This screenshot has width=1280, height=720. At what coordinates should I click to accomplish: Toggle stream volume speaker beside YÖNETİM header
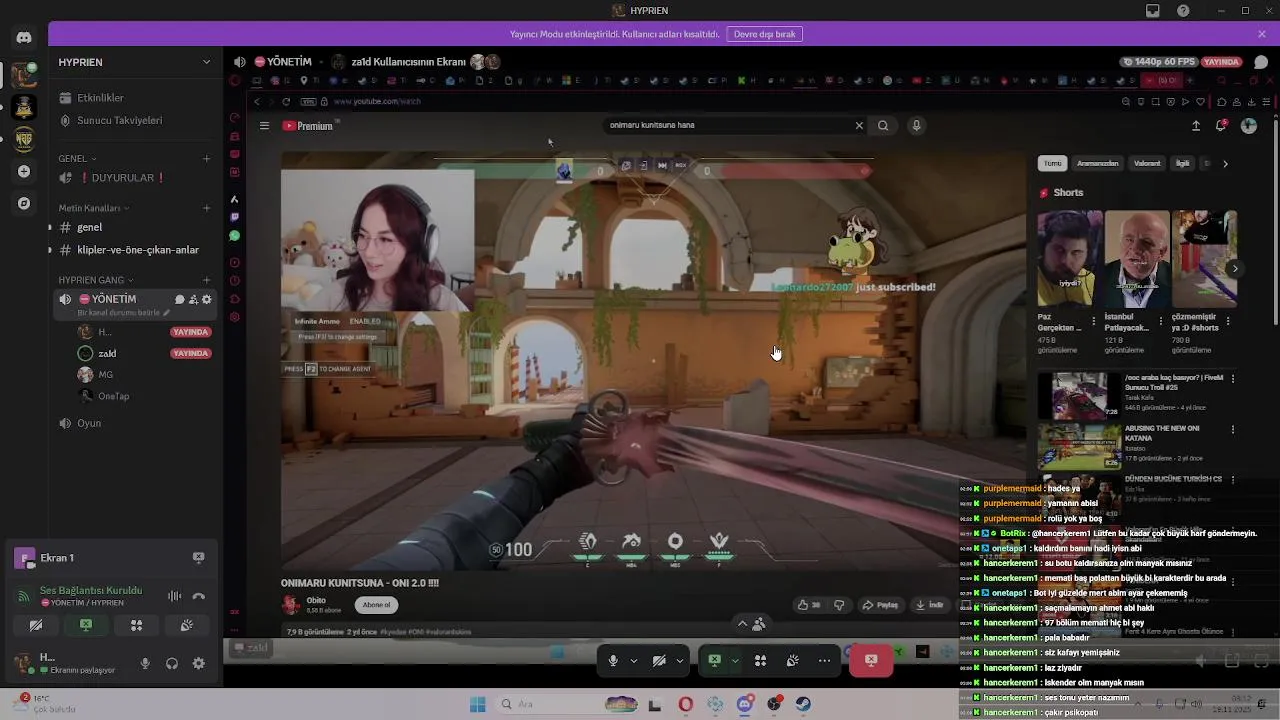coord(240,62)
